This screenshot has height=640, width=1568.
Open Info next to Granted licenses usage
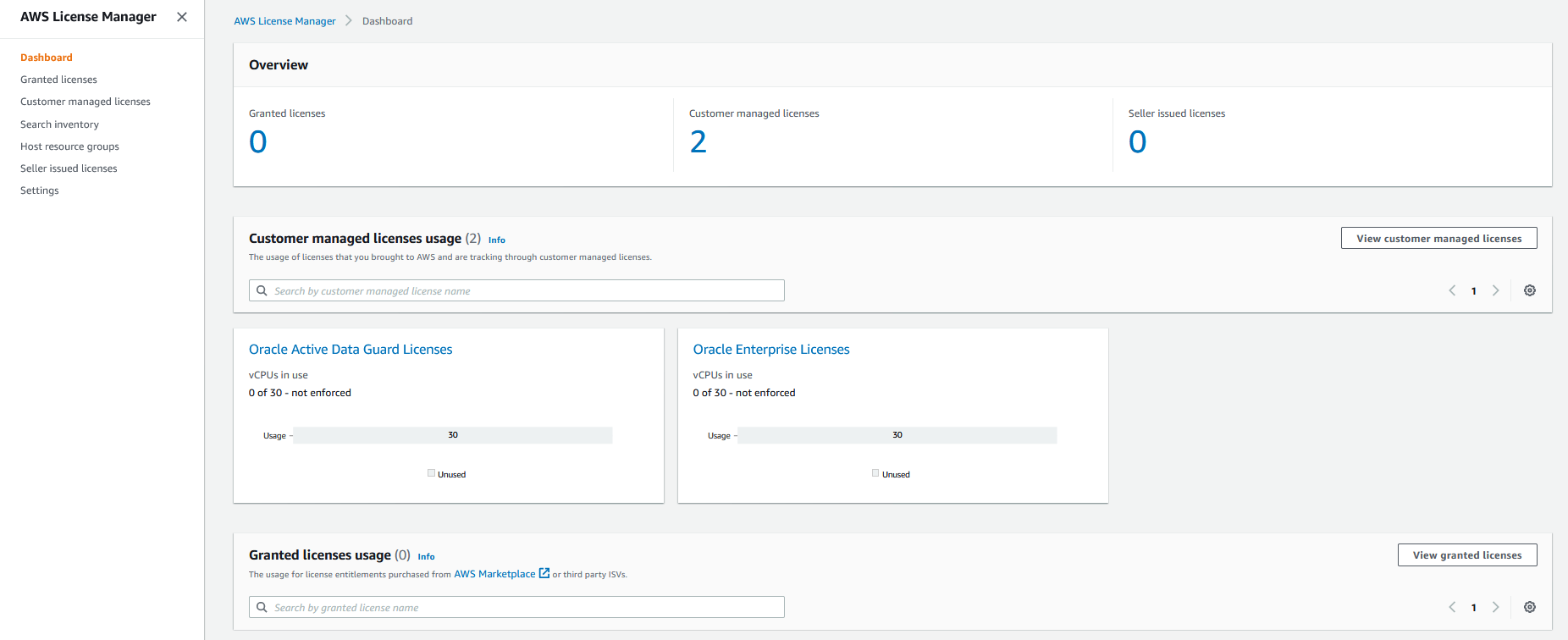(x=426, y=557)
